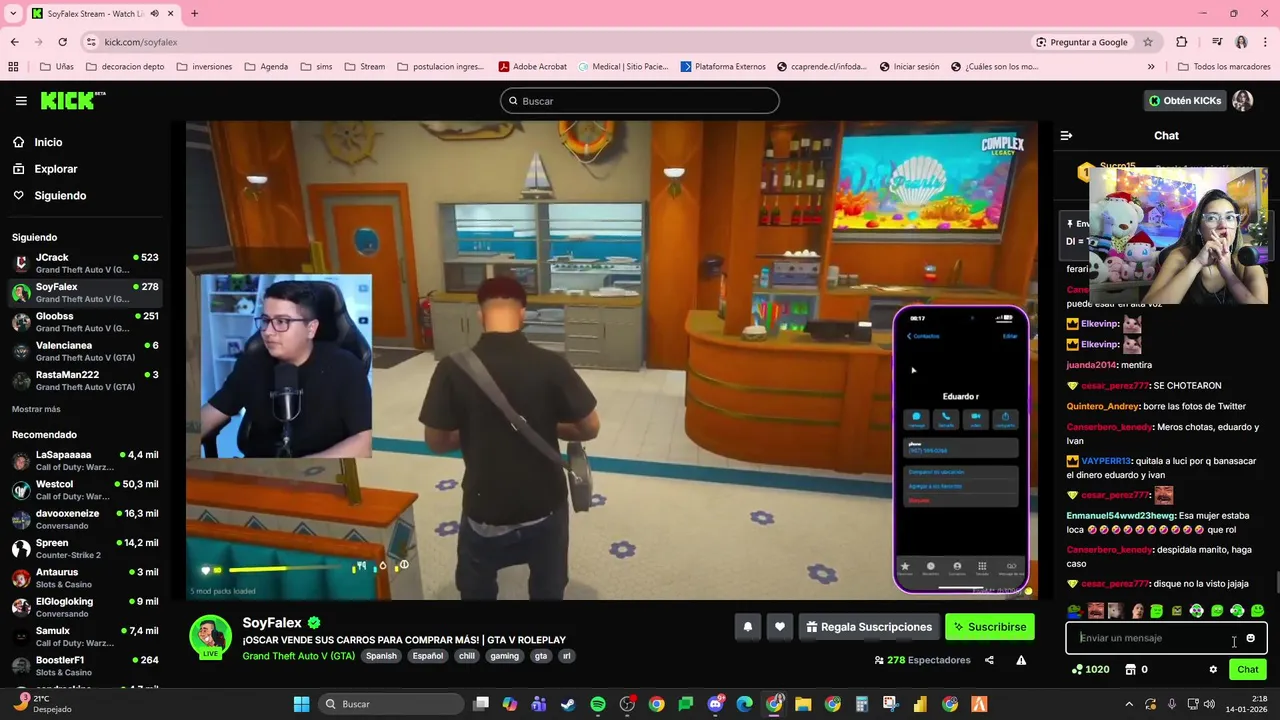Bookmark this page with star icon
Viewport: 1280px width, 720px height.
click(1148, 42)
